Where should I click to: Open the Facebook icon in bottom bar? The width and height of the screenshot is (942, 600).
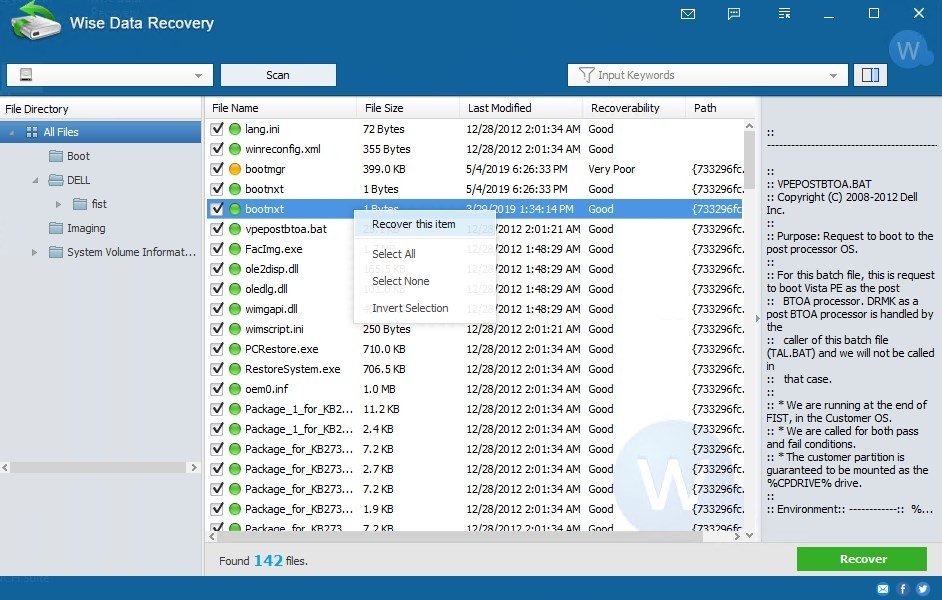click(x=902, y=589)
